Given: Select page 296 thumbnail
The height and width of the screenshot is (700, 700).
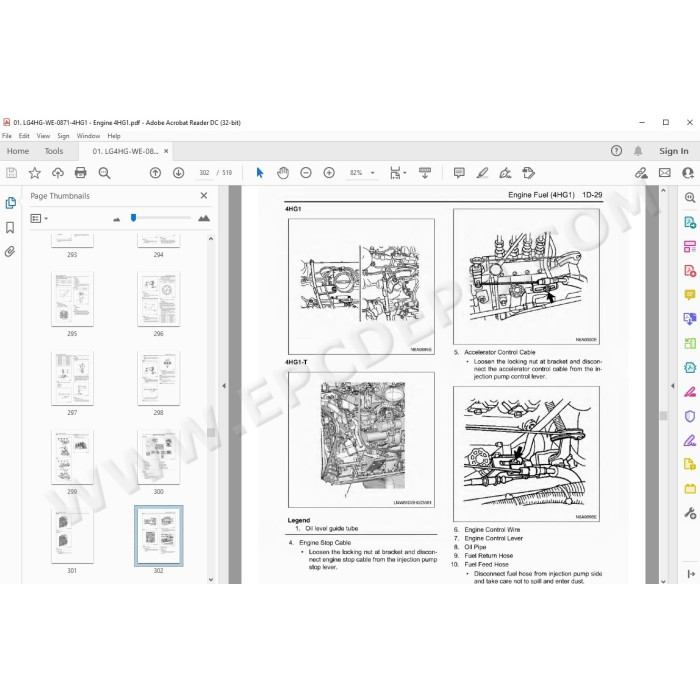Looking at the screenshot, I should pyautogui.click(x=158, y=299).
